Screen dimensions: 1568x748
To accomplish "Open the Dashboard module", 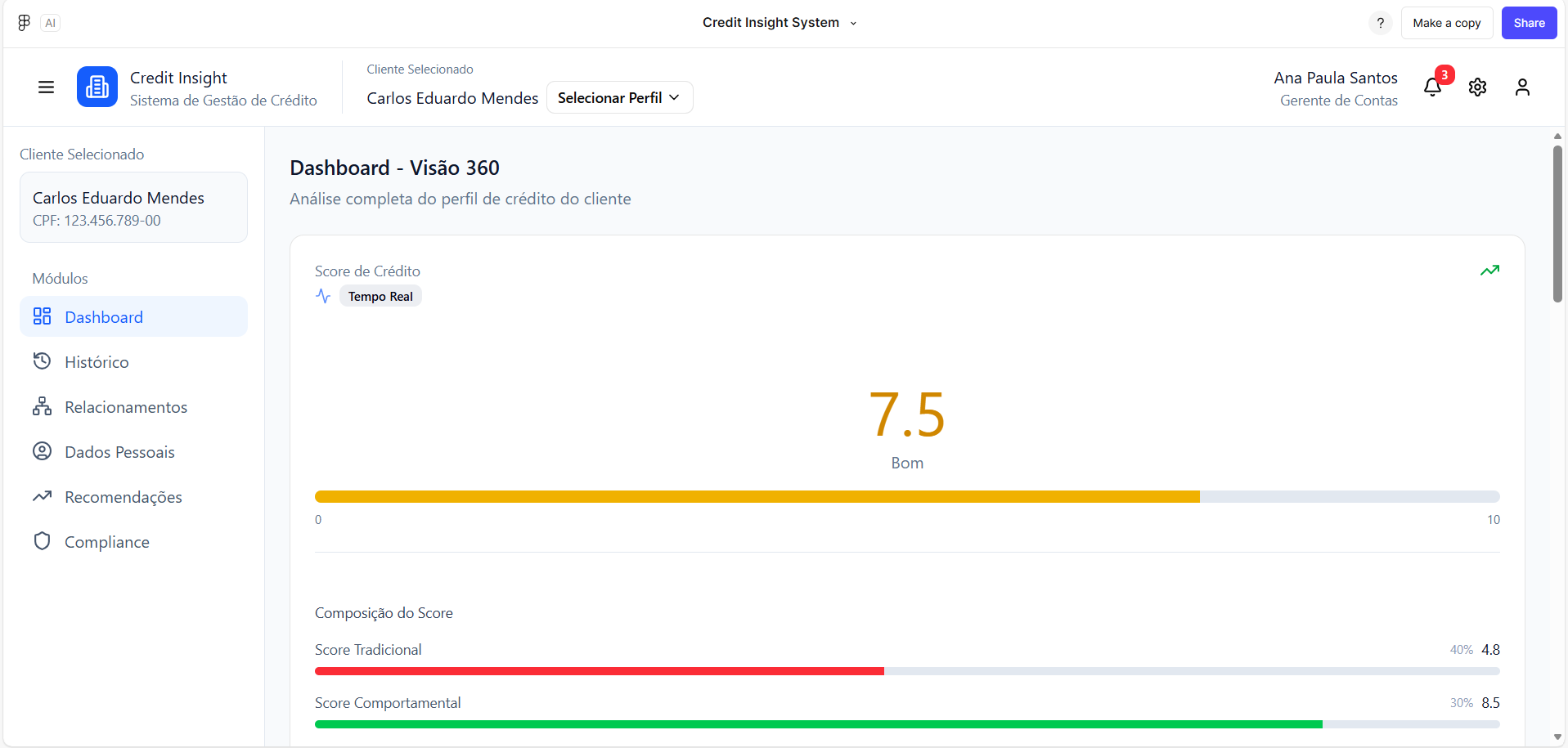I will pyautogui.click(x=133, y=317).
